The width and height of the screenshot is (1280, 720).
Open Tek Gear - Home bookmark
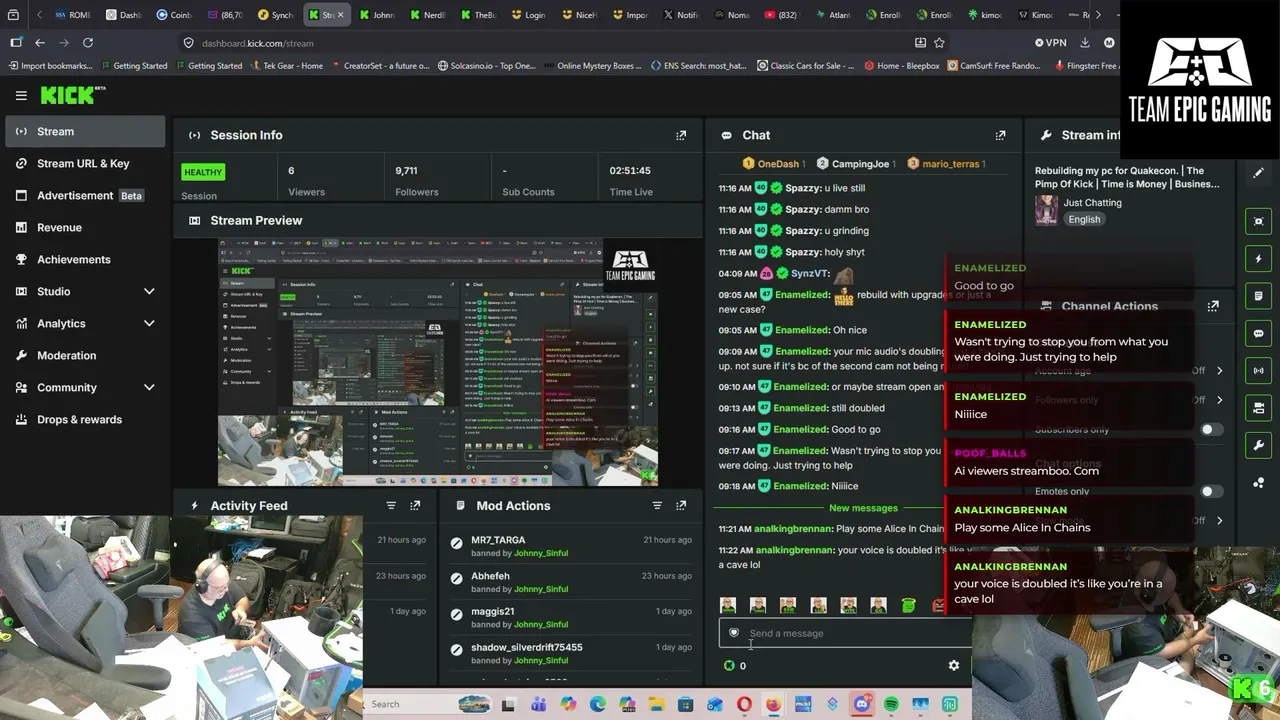point(286,66)
